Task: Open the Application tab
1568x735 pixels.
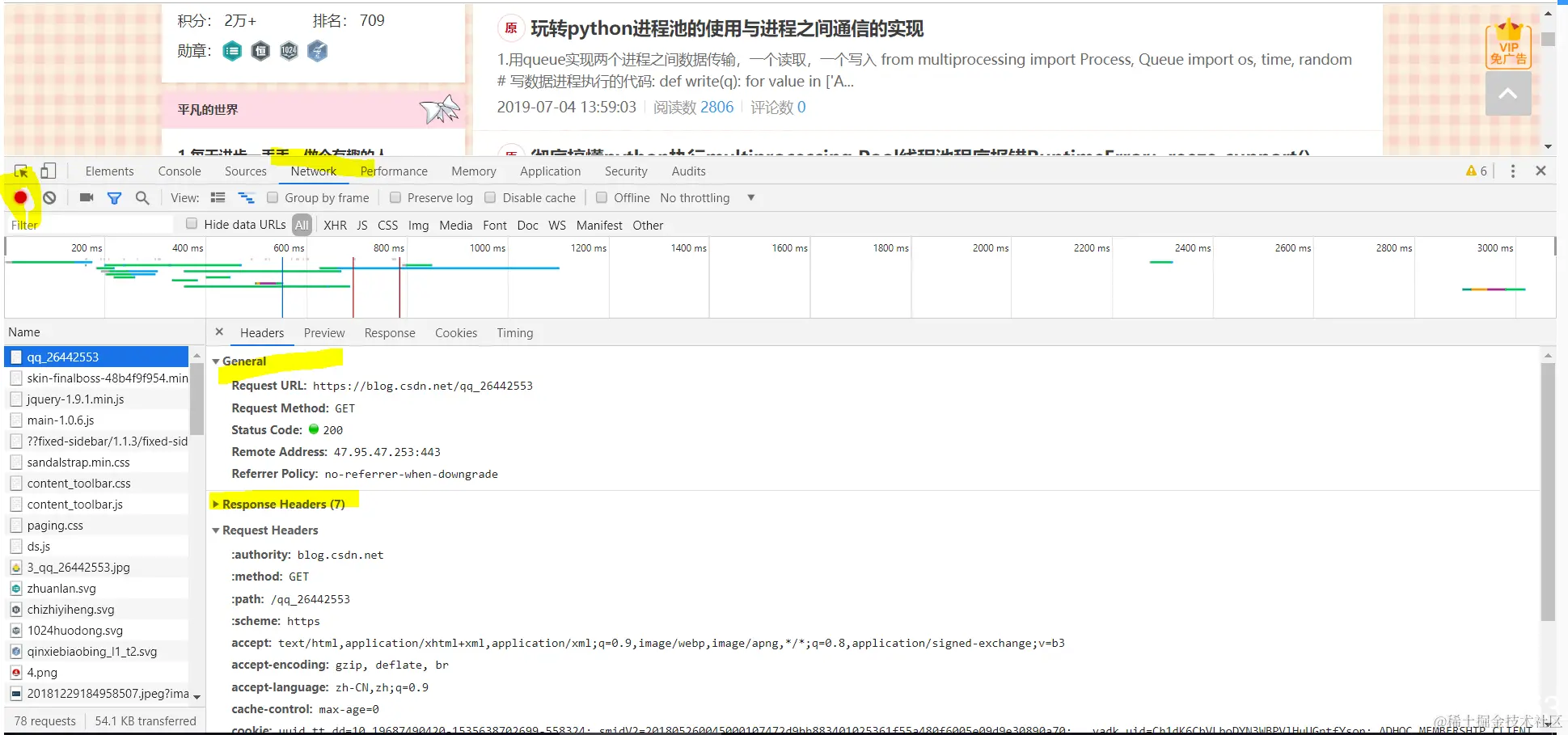Action: click(550, 171)
